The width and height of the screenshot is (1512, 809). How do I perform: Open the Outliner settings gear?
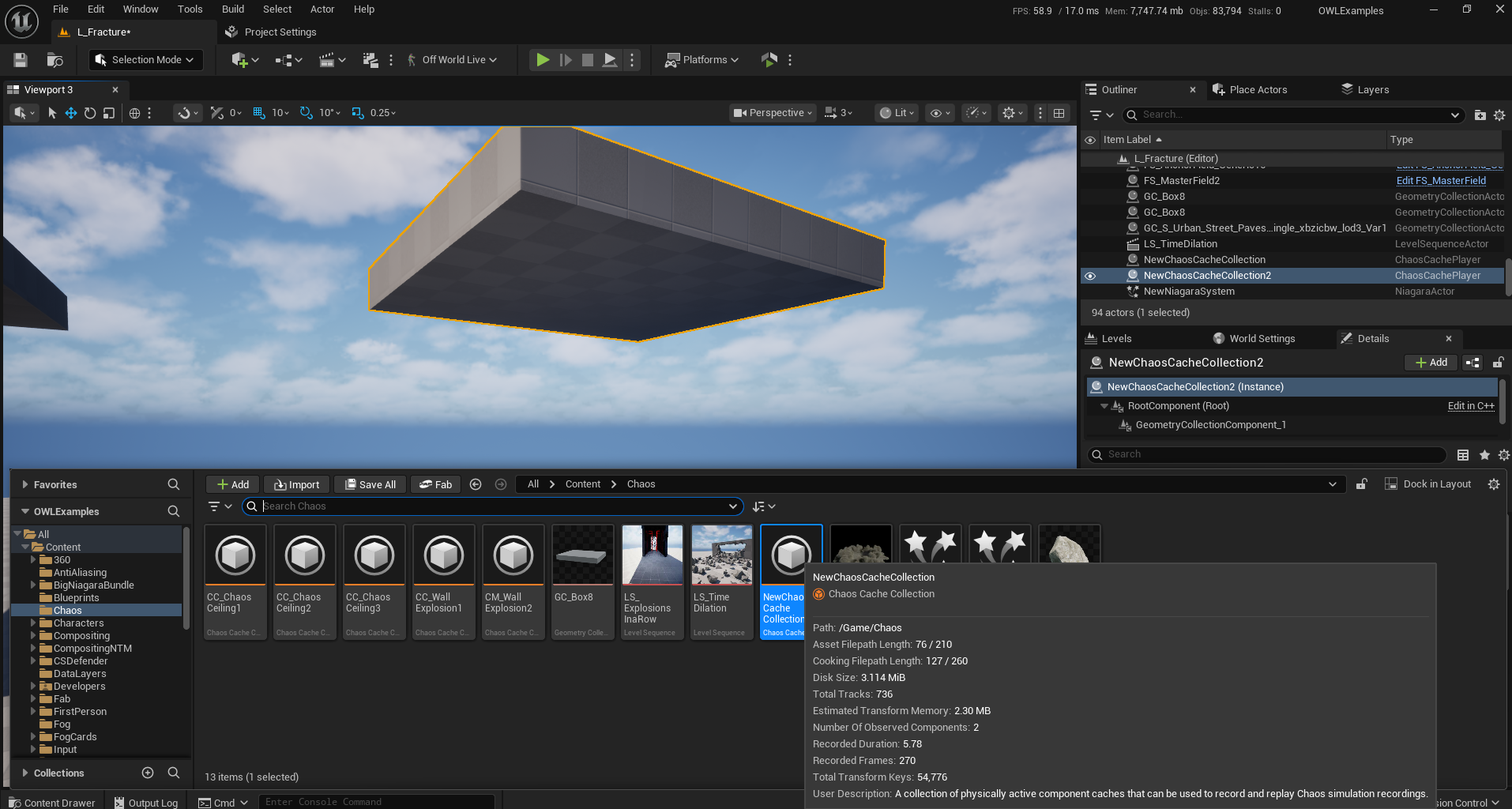pos(1499,115)
